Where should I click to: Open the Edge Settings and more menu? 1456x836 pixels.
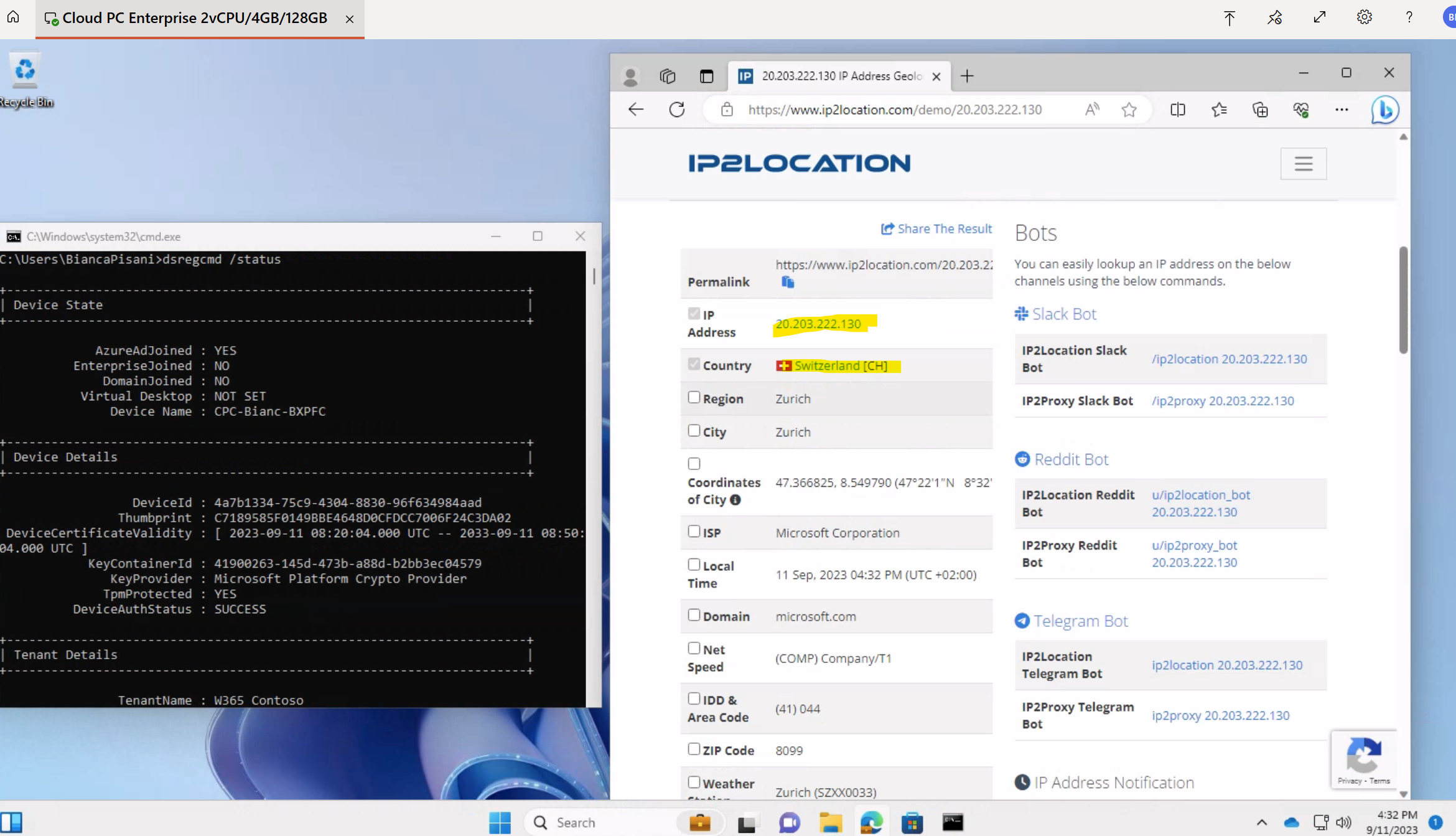[1342, 110]
